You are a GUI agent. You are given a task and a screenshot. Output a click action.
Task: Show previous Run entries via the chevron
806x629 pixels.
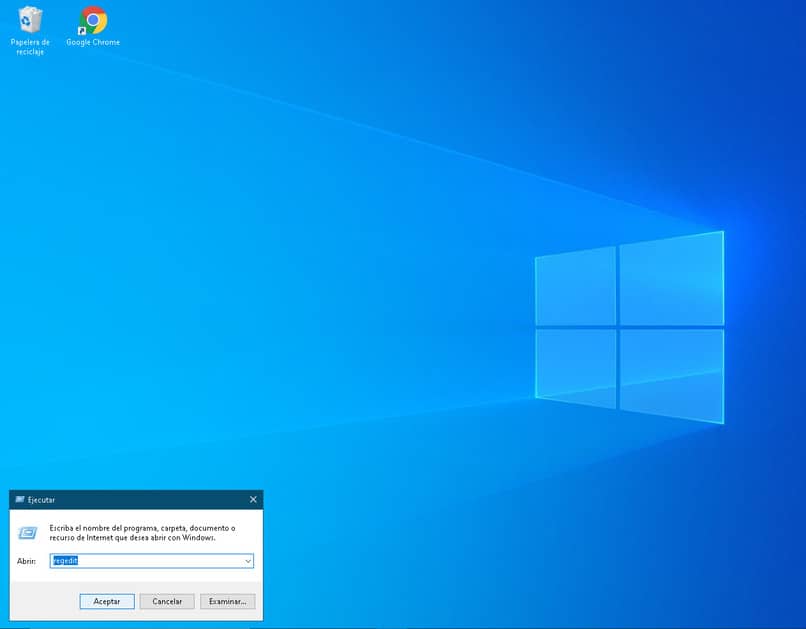click(x=248, y=561)
